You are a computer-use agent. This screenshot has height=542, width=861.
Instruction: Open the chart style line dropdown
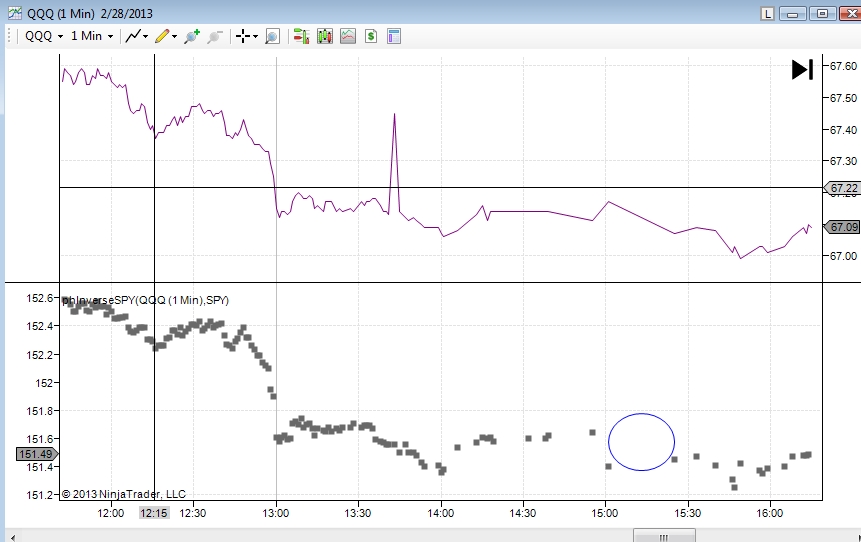[137, 36]
